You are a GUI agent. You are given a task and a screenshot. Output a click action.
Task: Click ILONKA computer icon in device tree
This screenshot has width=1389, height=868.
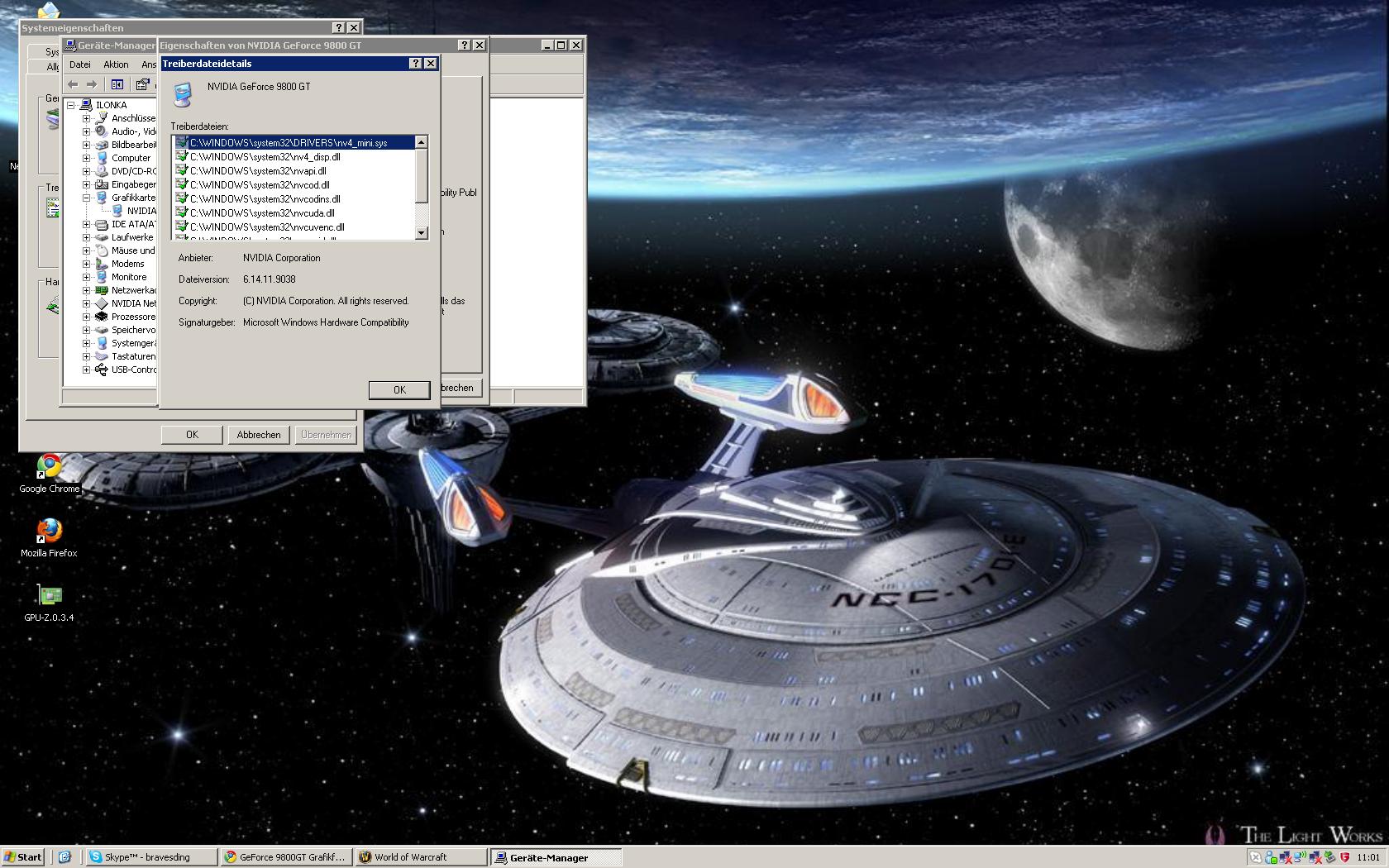(86, 105)
